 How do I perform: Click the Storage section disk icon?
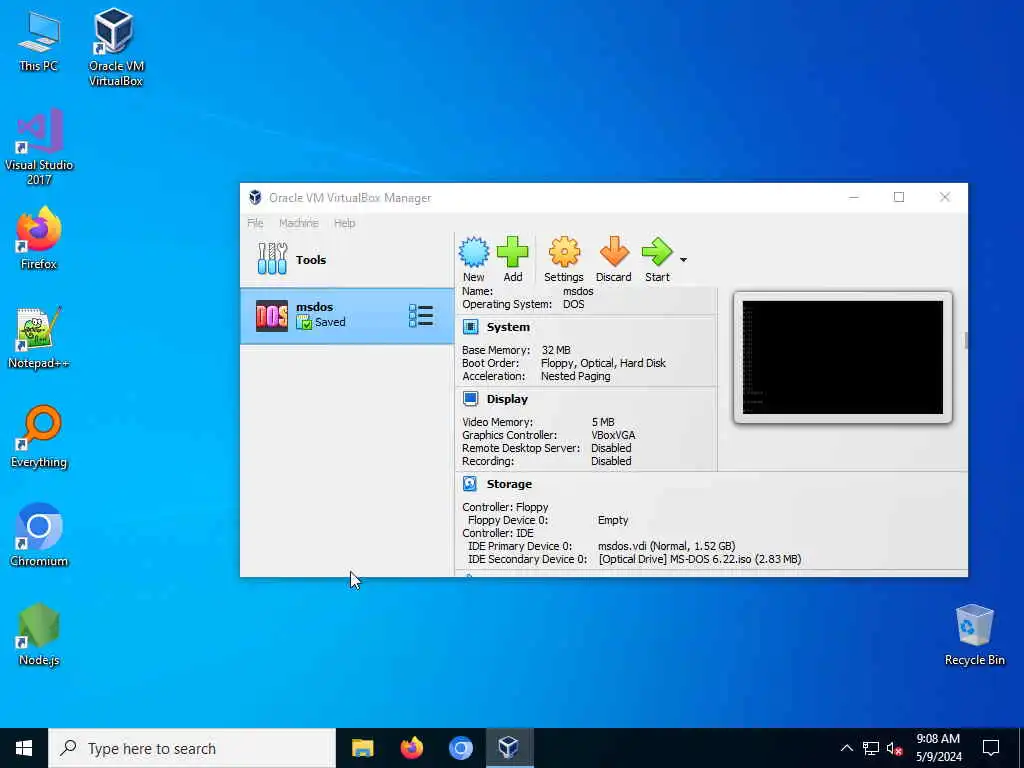point(470,483)
